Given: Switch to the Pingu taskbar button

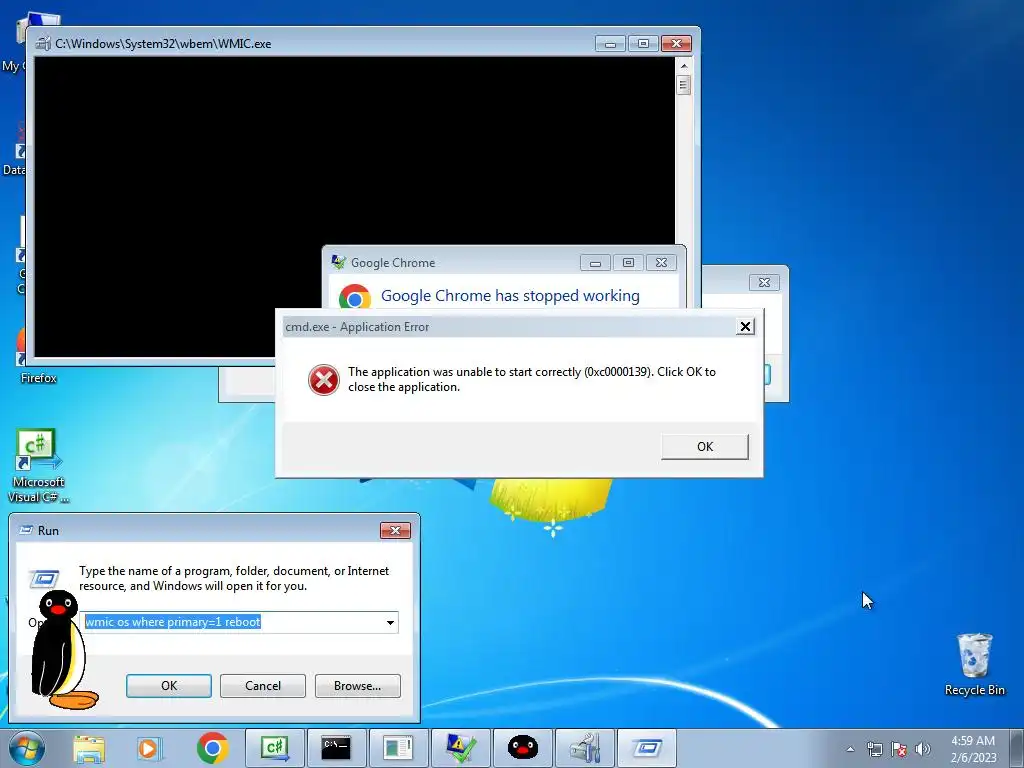Looking at the screenshot, I should (x=522, y=748).
